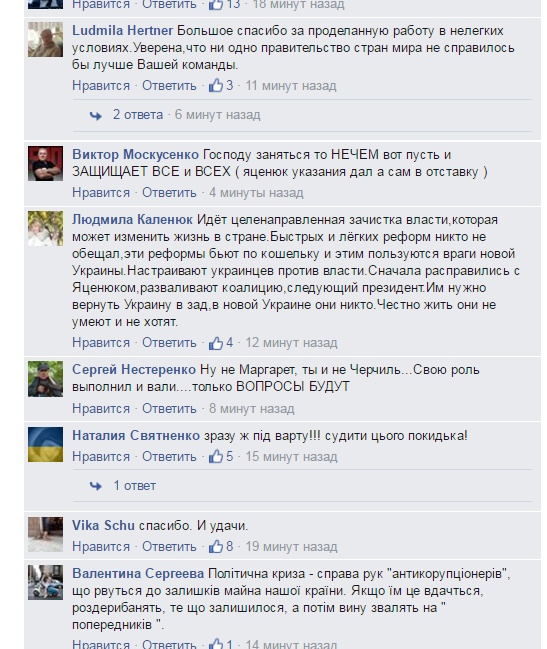
Task: Open Валентина Сергеева's profile name link
Action: tap(138, 573)
